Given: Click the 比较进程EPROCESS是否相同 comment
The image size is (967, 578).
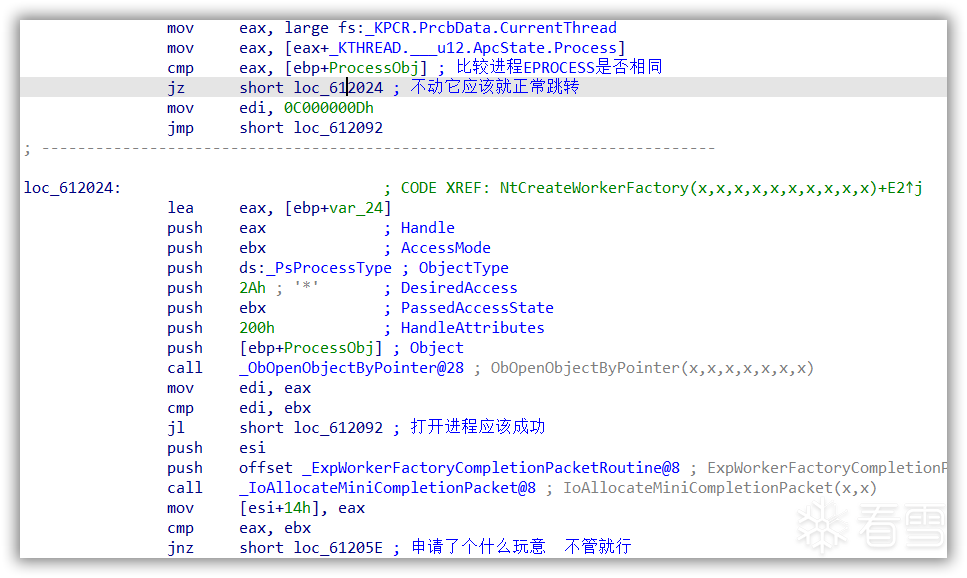Looking at the screenshot, I should pyautogui.click(x=559, y=67).
